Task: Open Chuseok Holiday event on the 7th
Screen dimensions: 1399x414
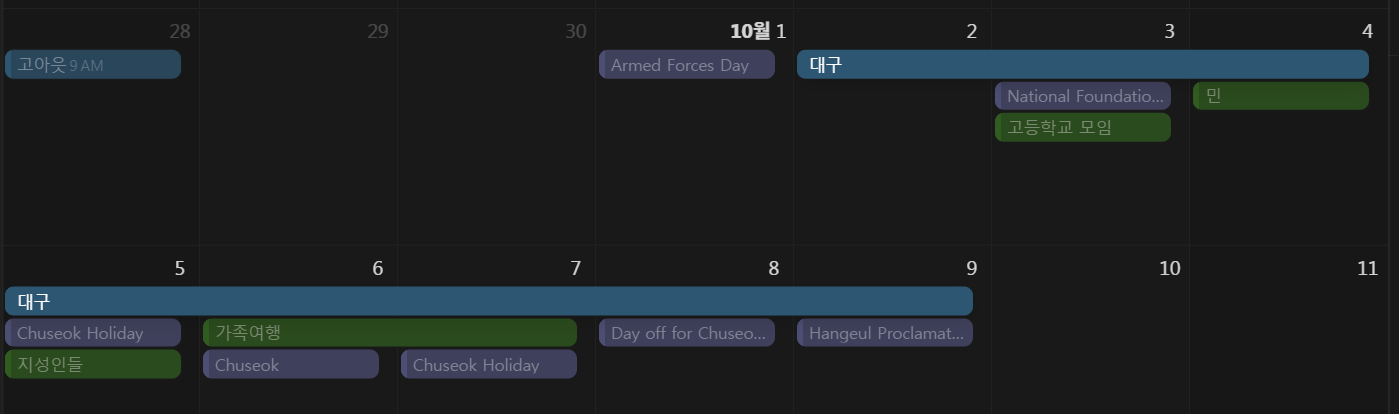Action: 488,365
